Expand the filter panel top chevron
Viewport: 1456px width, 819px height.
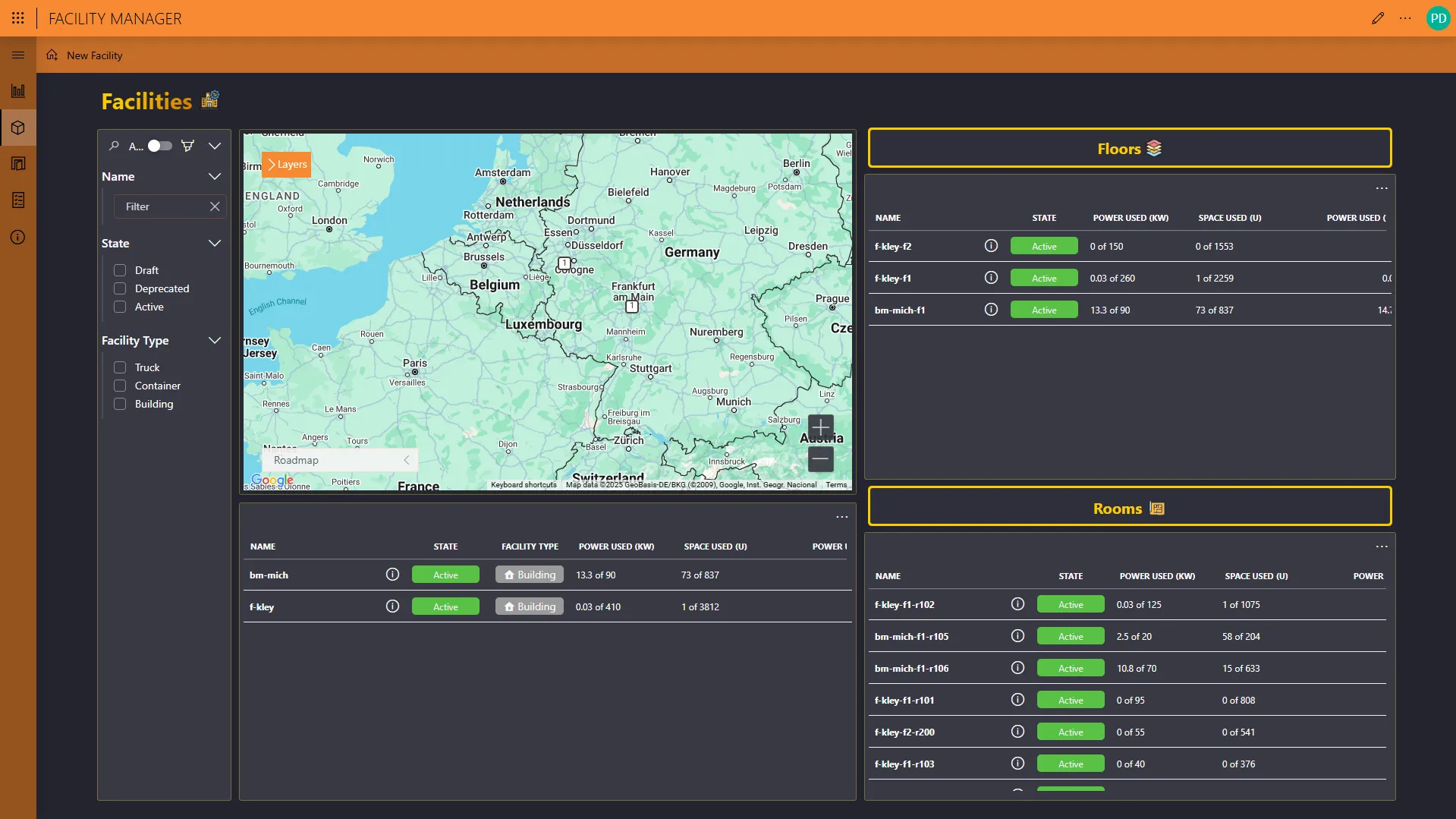coord(215,146)
